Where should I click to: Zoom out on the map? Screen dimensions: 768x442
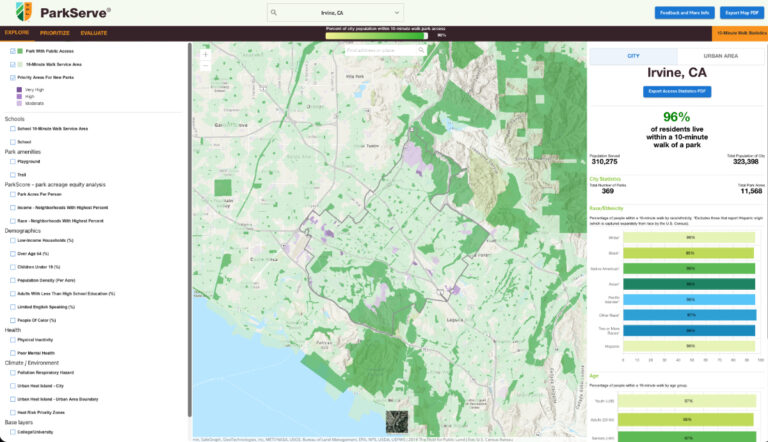pyautogui.click(x=206, y=66)
